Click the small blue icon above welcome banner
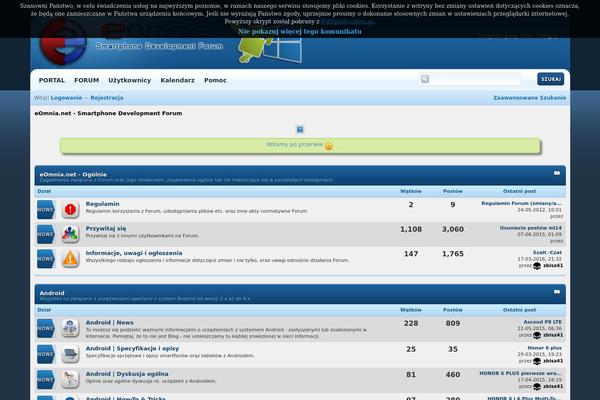 300,130
